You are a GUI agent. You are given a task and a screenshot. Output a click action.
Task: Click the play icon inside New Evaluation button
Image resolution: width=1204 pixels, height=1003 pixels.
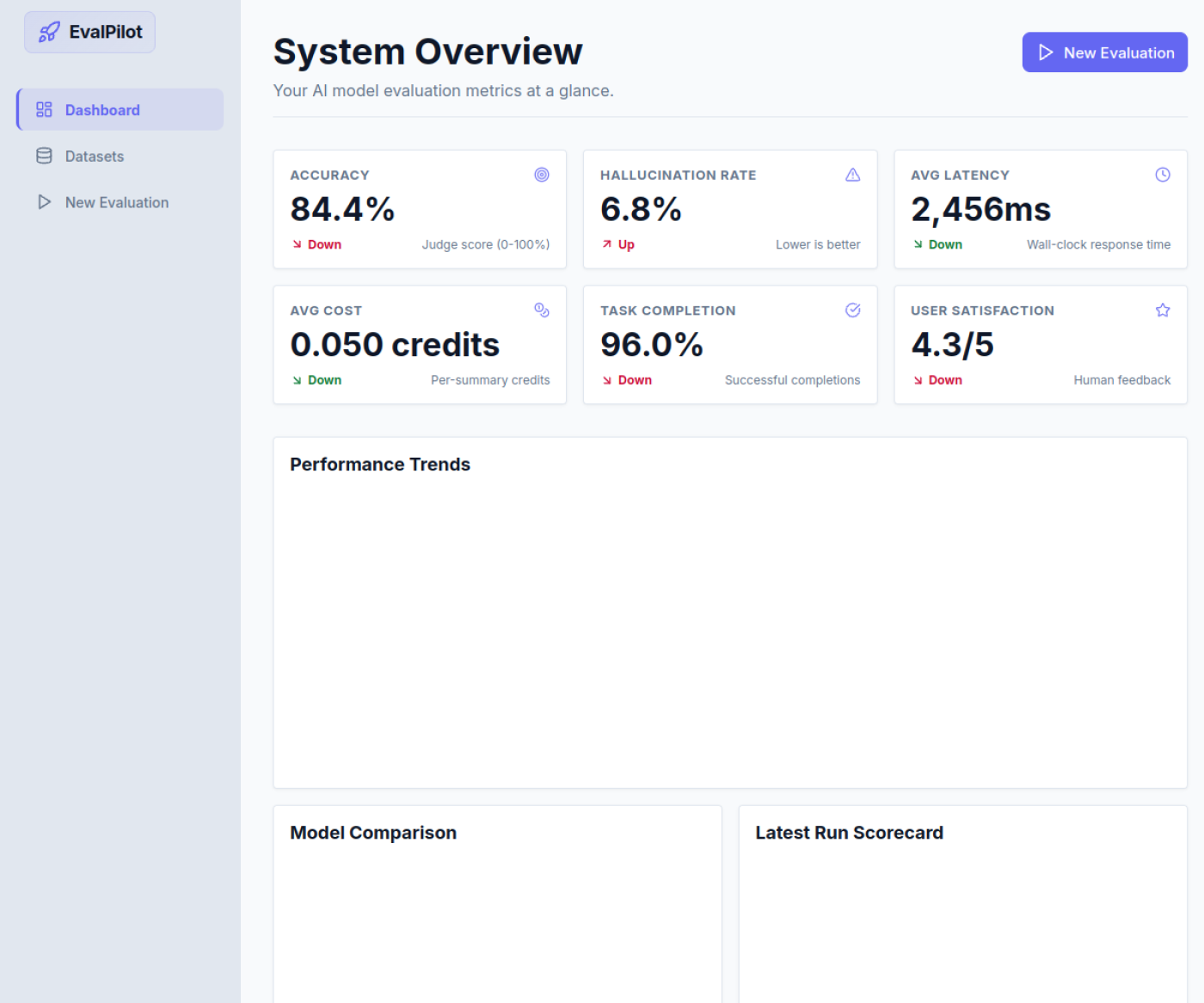coord(1046,52)
